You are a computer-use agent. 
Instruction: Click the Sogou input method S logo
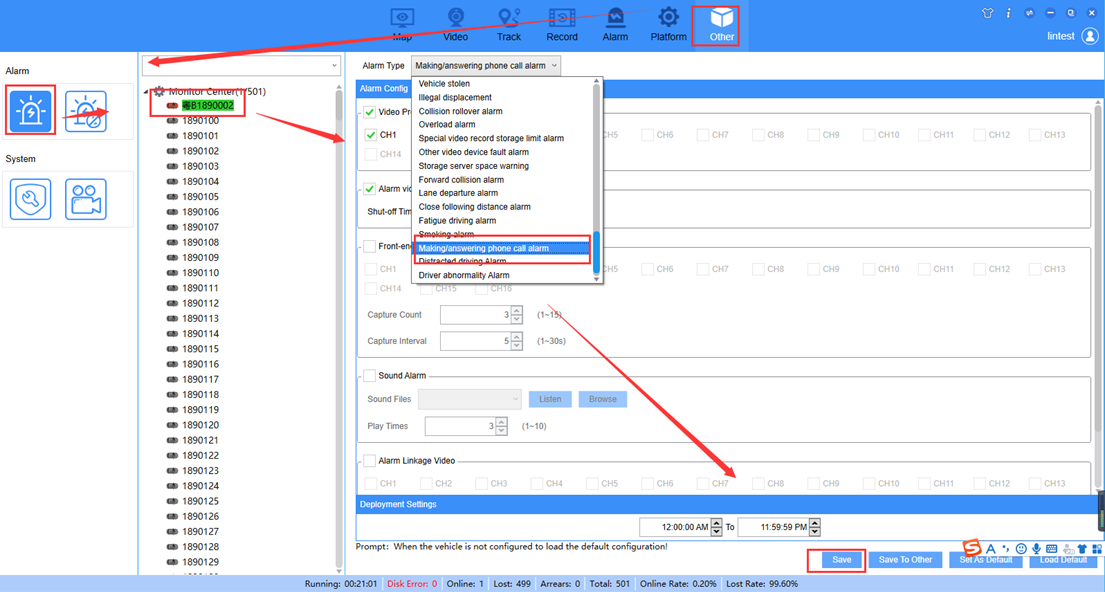tap(973, 548)
